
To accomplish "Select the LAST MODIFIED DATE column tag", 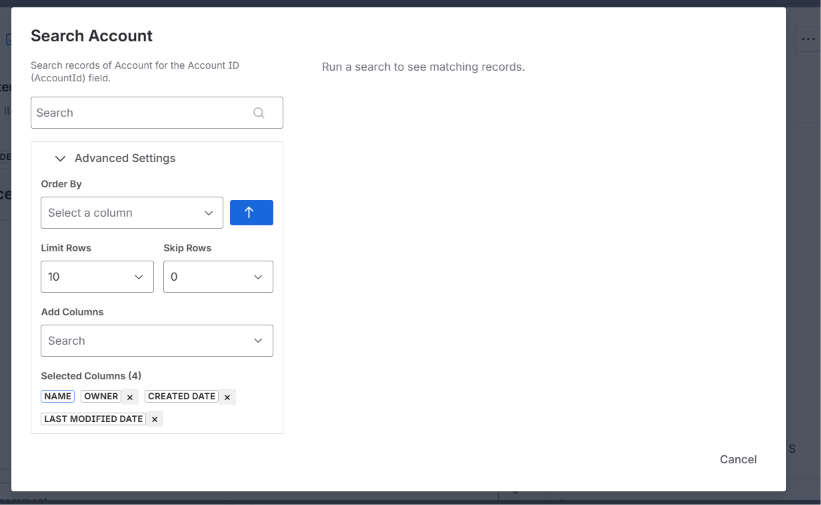I will [x=93, y=419].
